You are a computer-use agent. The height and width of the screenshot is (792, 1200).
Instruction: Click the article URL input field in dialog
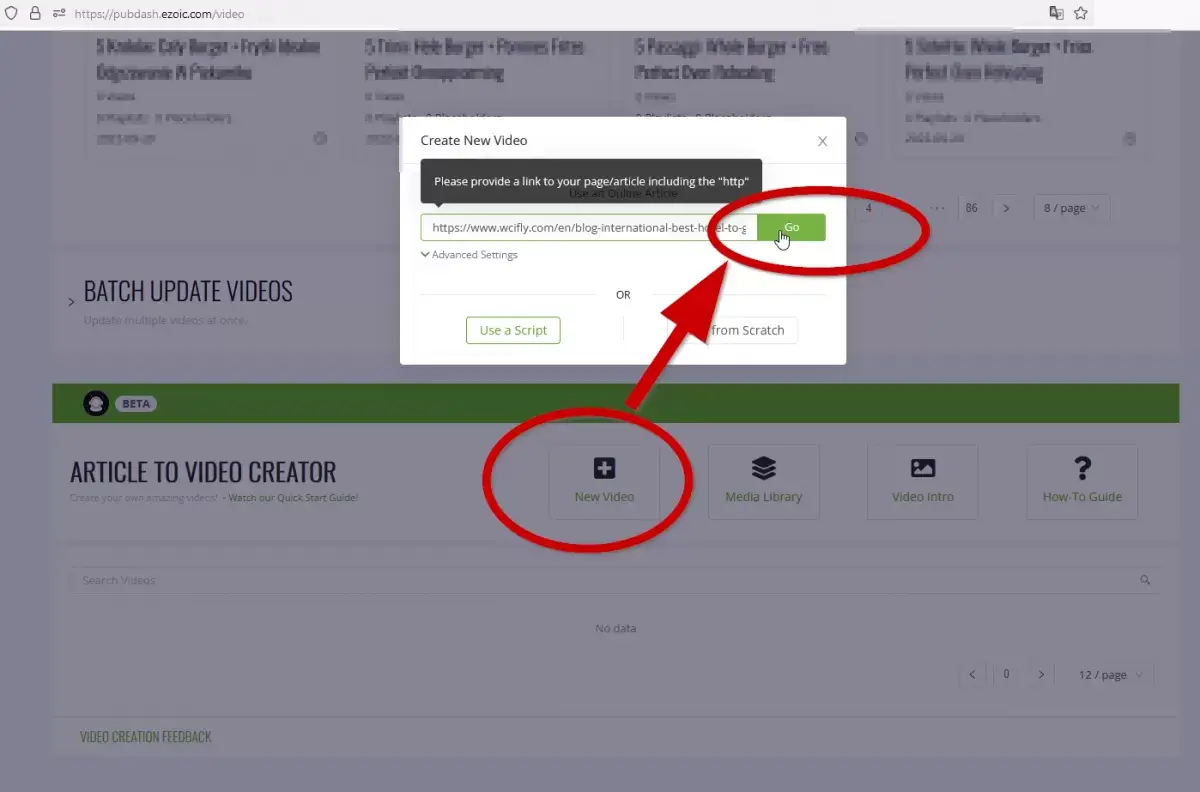coord(588,227)
